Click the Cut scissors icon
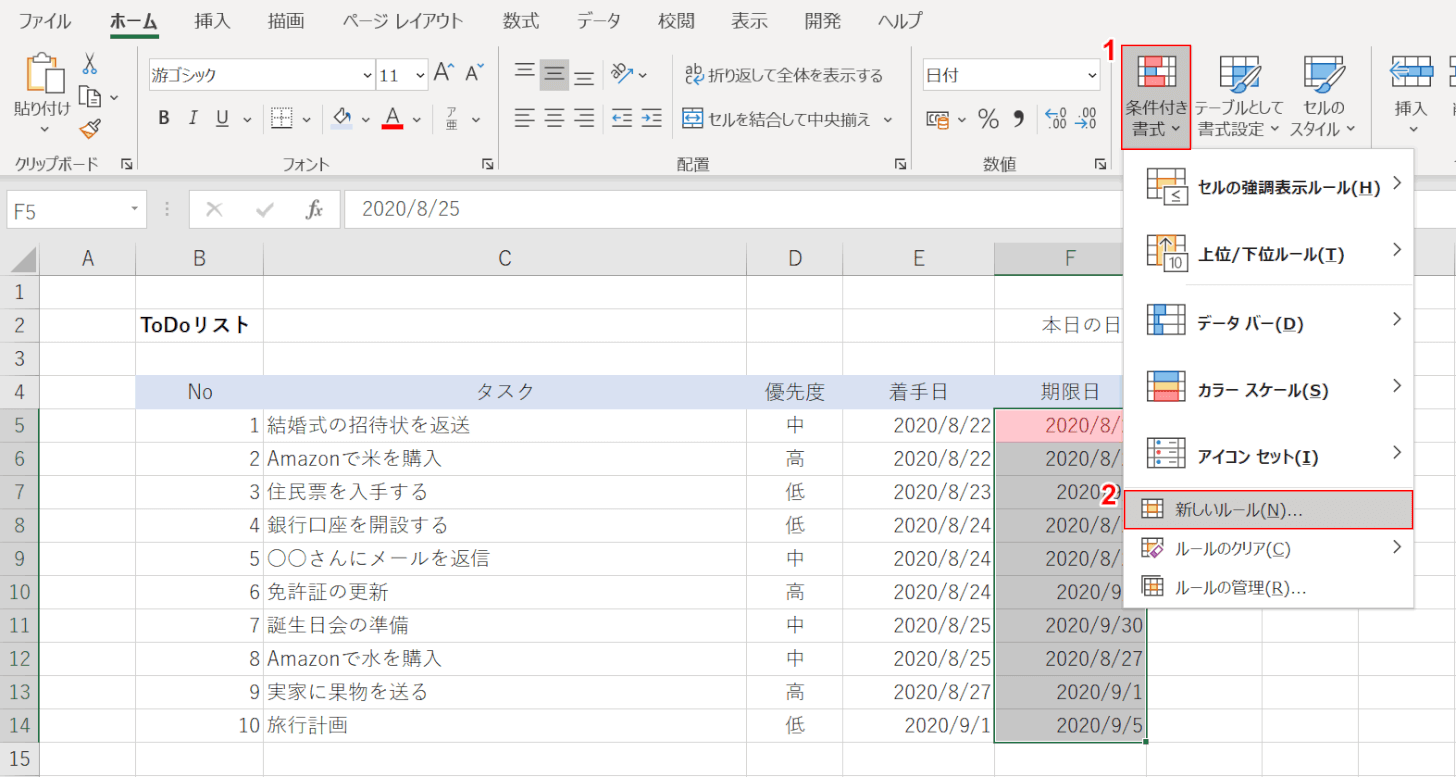 90,64
